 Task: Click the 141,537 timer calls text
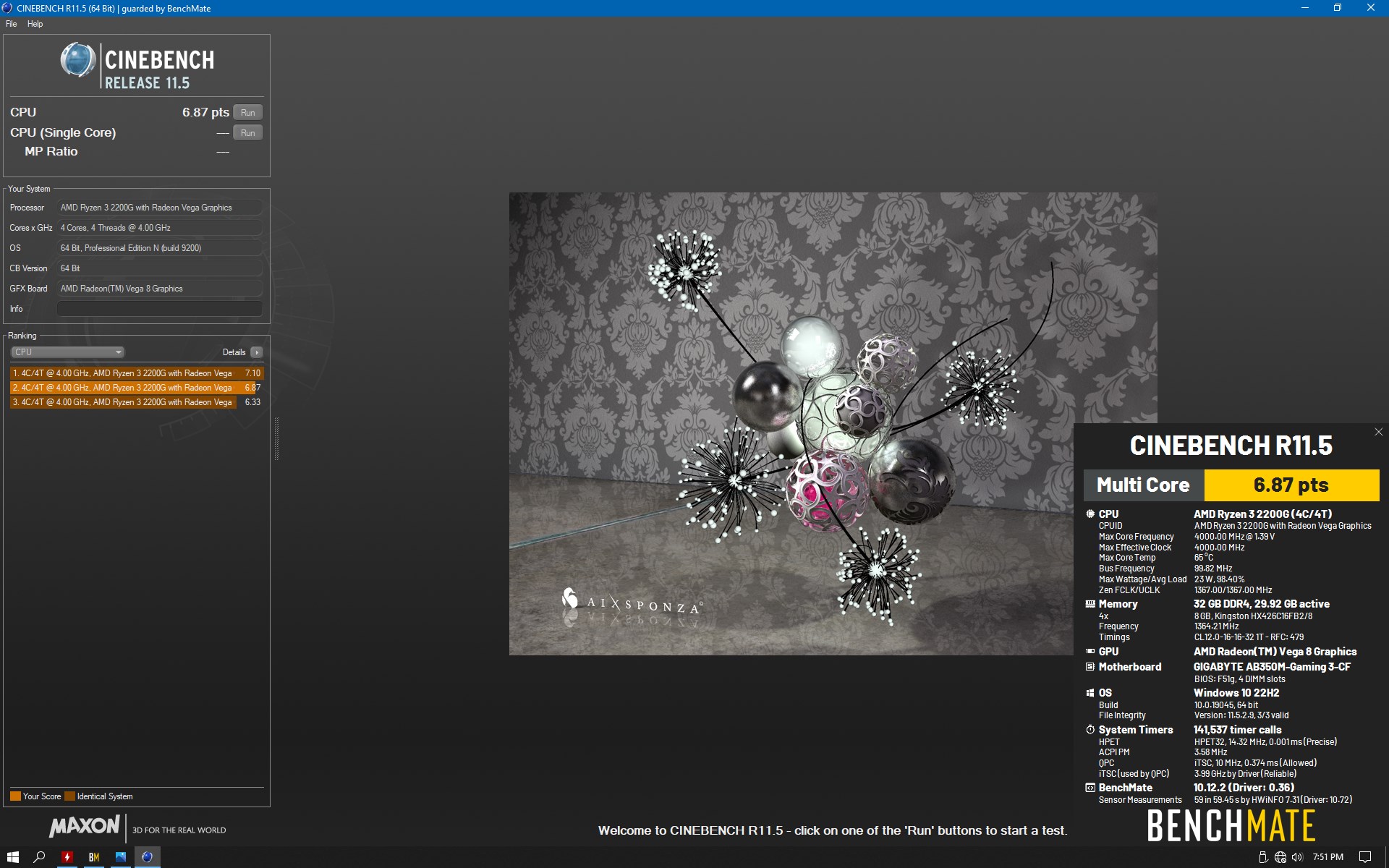[x=1237, y=730]
